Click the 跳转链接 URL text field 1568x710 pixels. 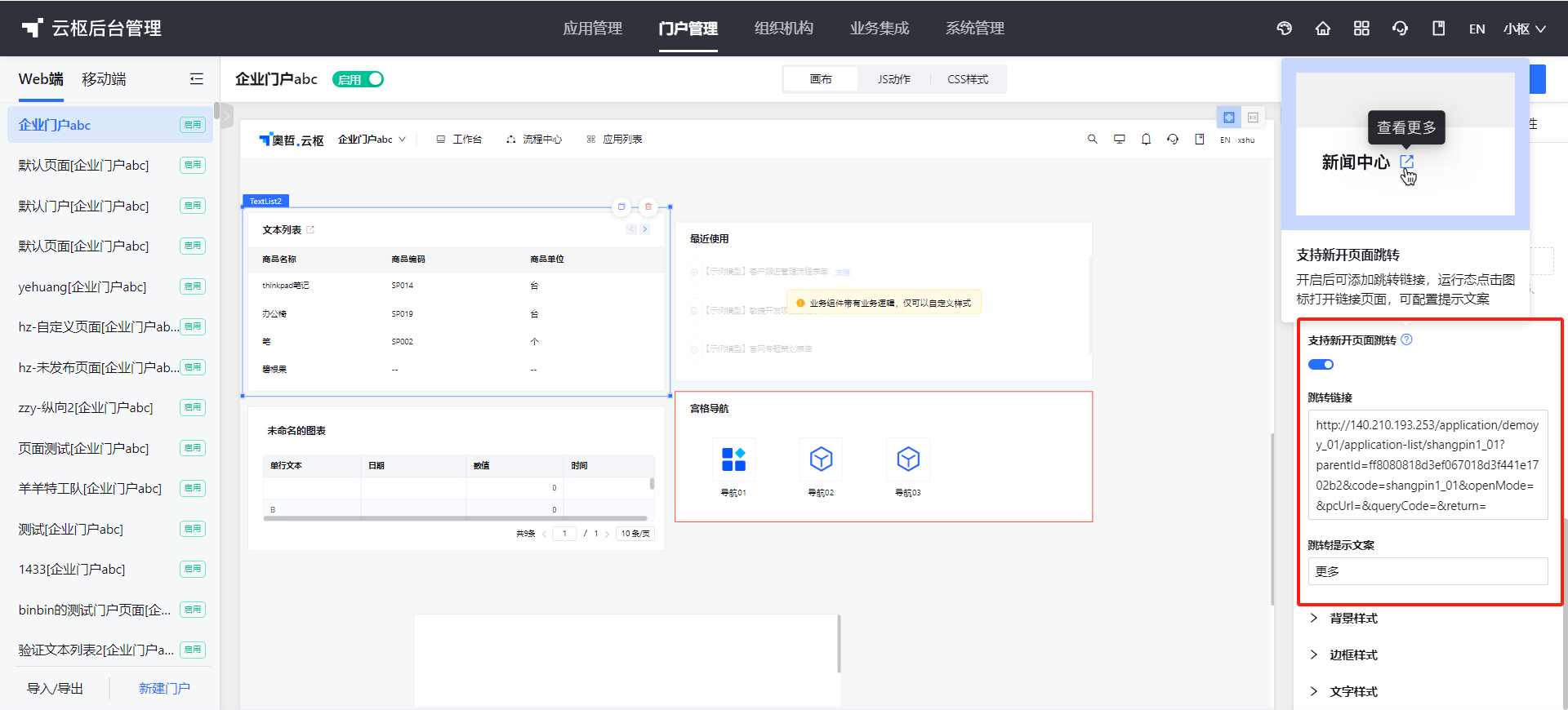[x=1428, y=465]
